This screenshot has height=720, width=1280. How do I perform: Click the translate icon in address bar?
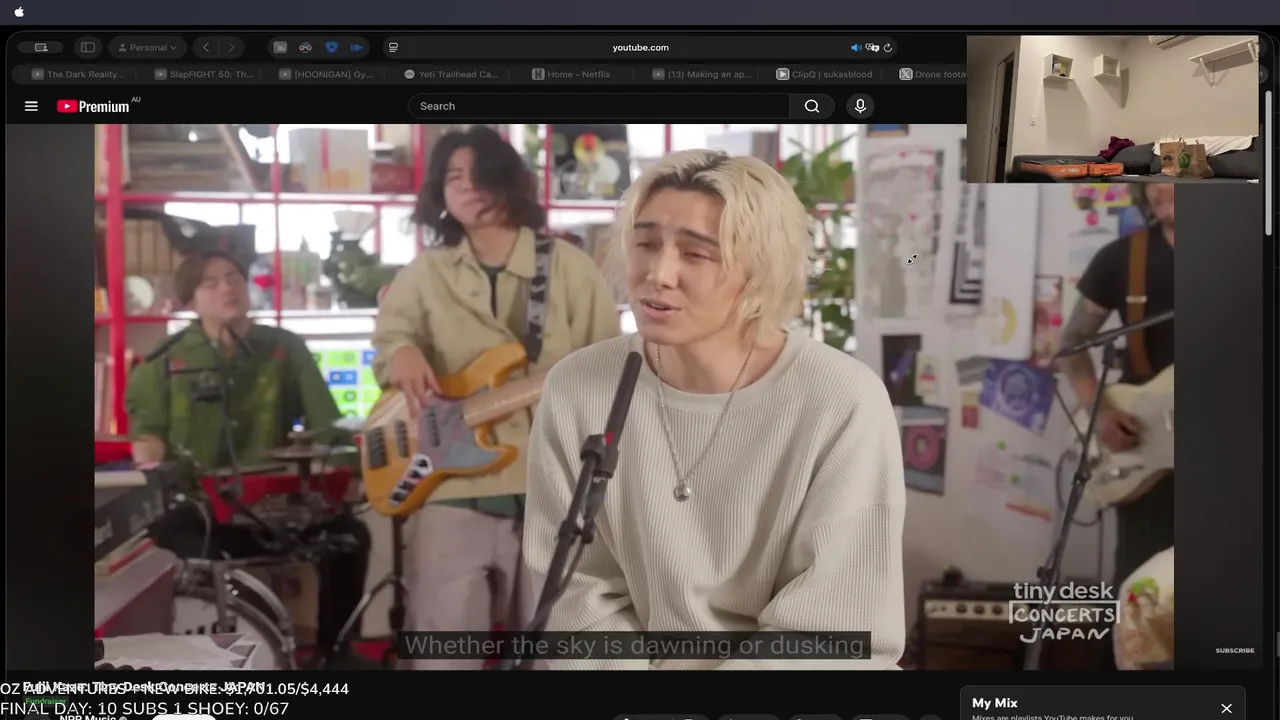point(872,47)
